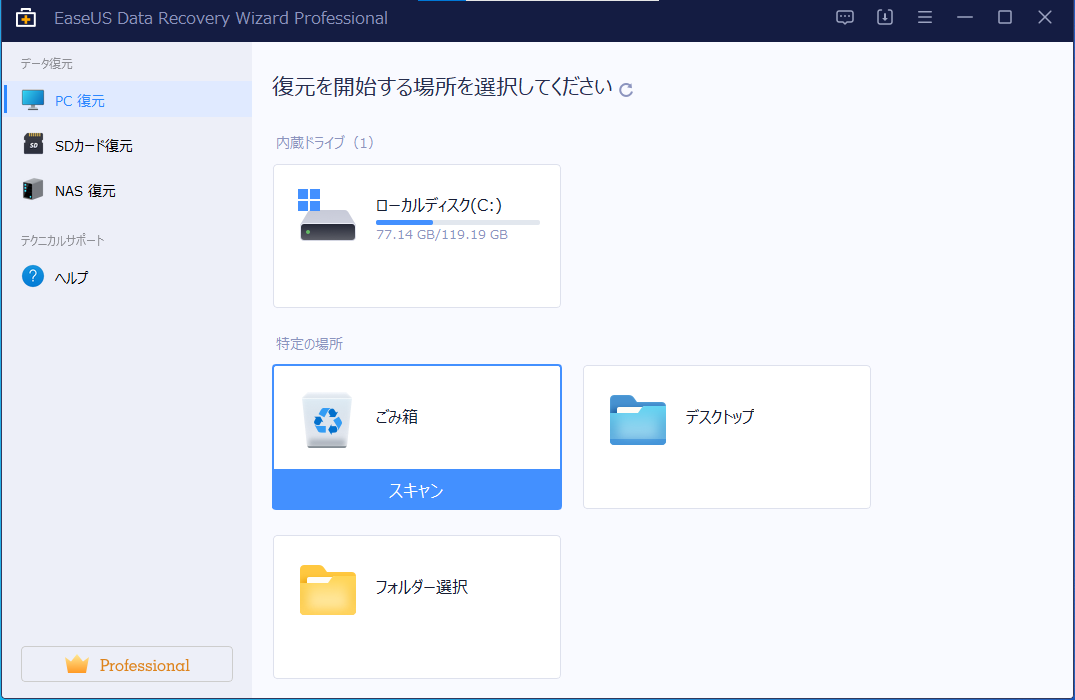Select NAS 復元 in the sidebar
This screenshot has width=1075, height=700.
128,190
